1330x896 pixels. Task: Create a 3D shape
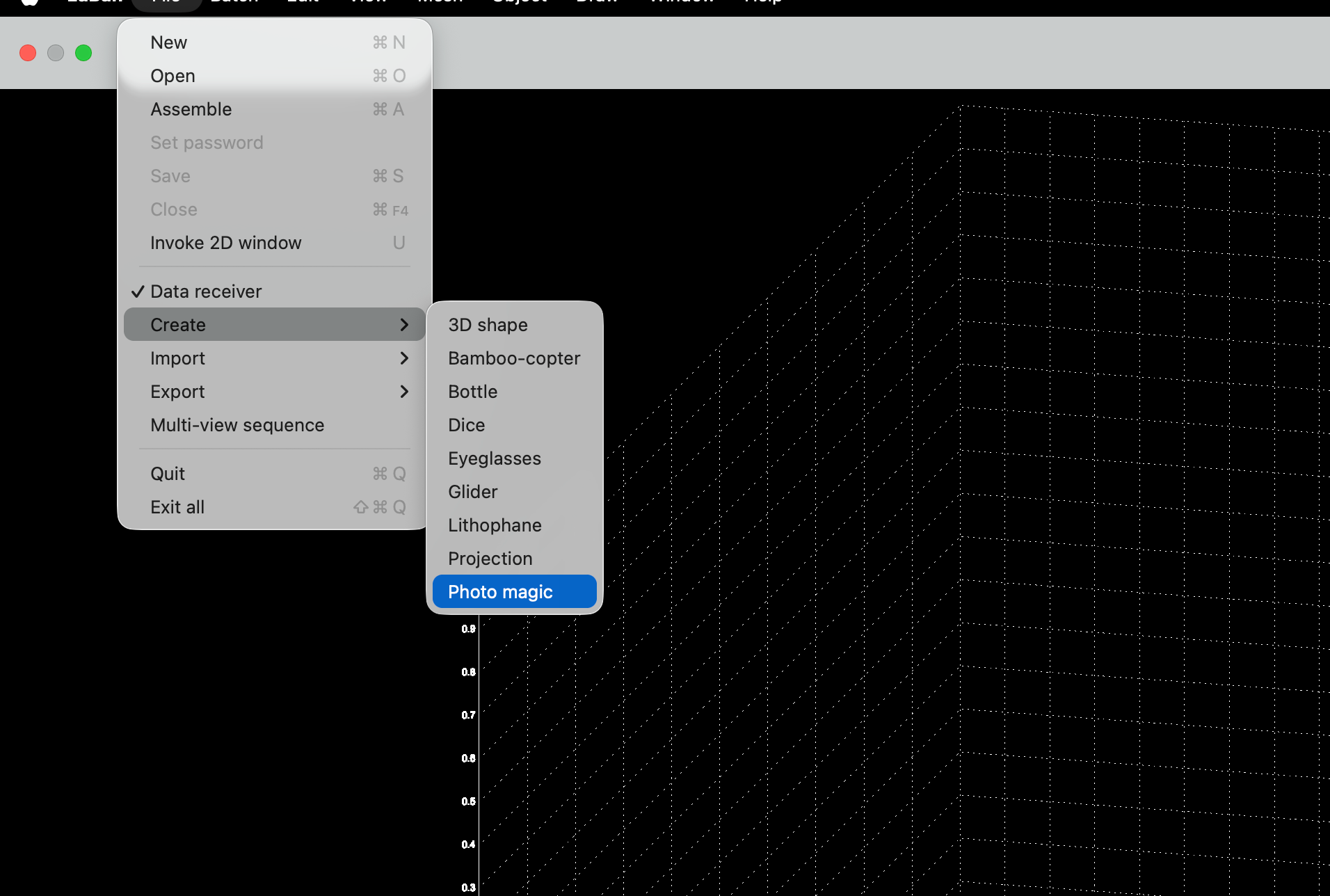coord(515,325)
